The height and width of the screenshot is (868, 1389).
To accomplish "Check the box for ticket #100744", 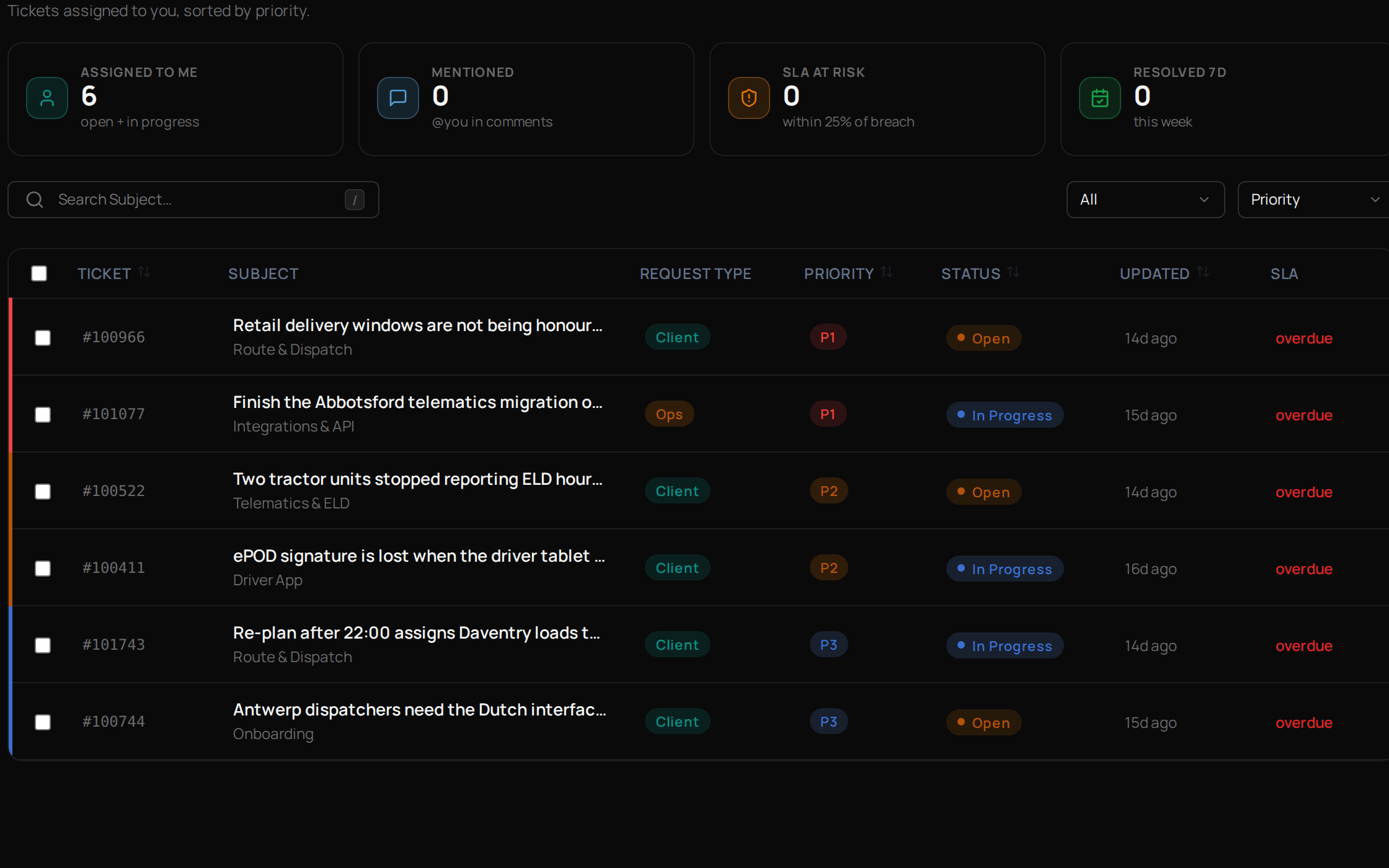I will [x=43, y=722].
